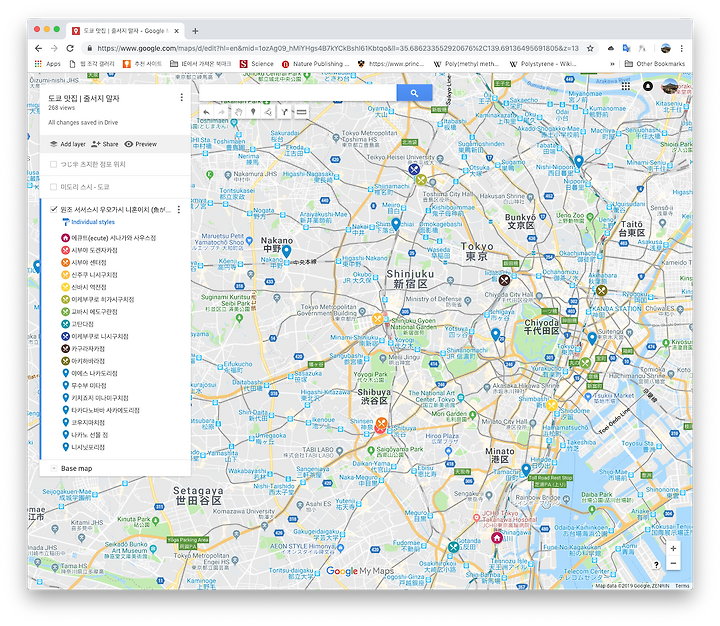Click the Redo arrow in map toolbar

pyautogui.click(x=221, y=112)
